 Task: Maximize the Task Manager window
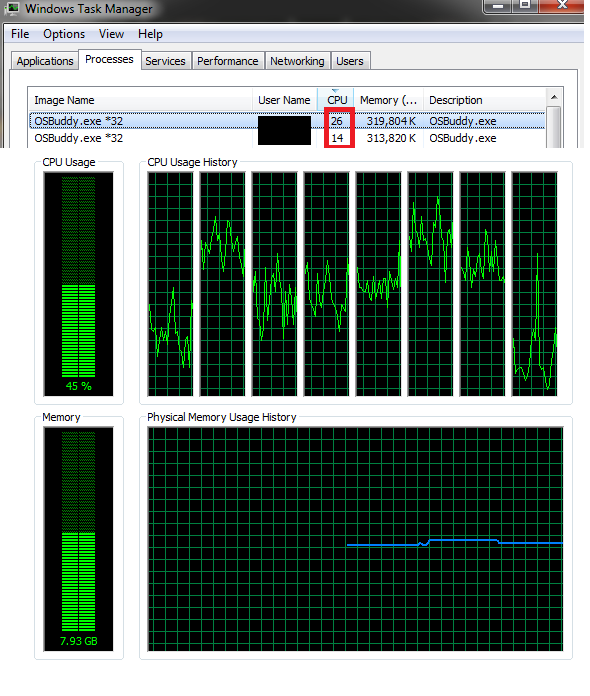click(x=525, y=6)
